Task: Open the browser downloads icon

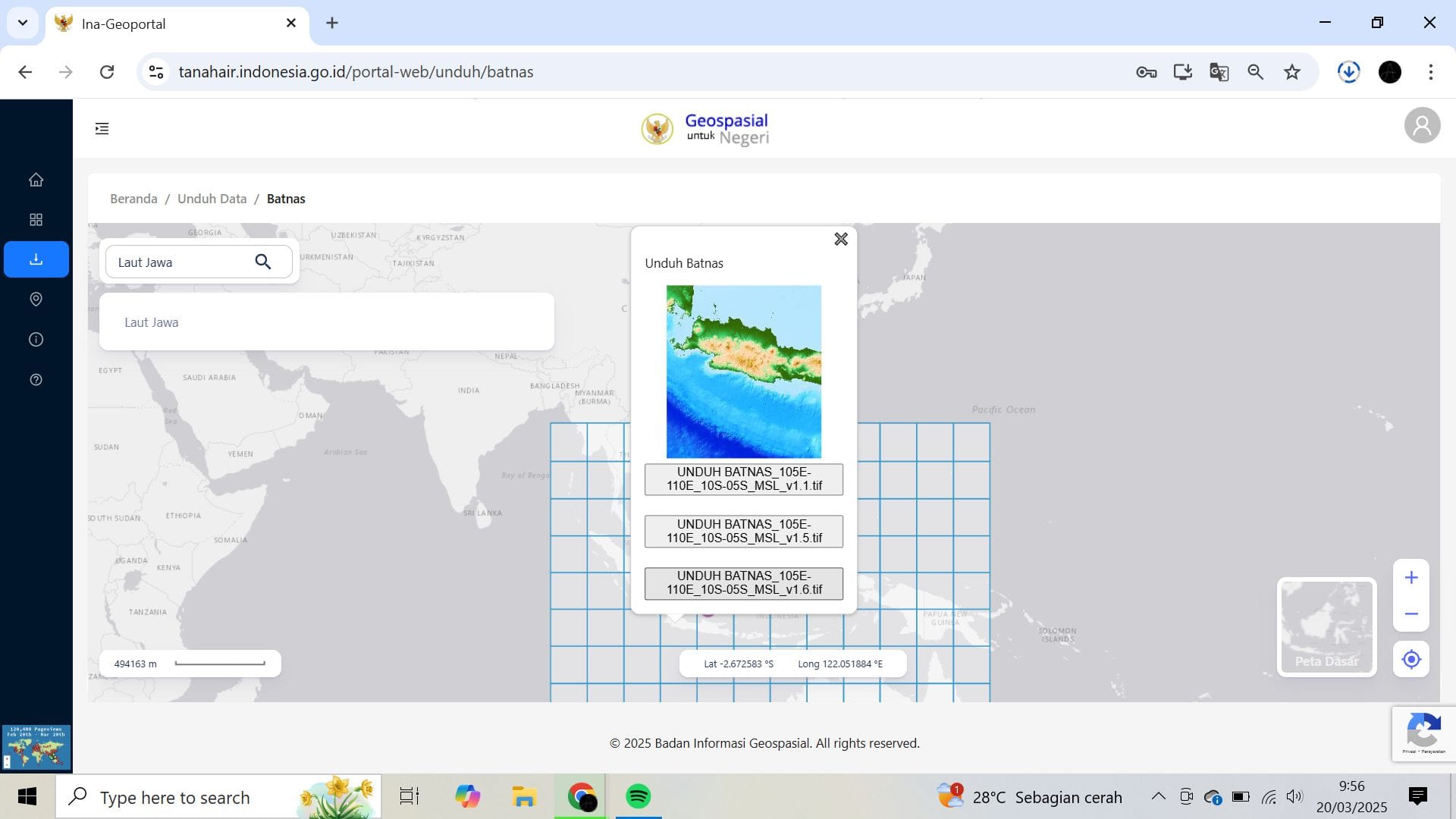Action: pos(1348,72)
